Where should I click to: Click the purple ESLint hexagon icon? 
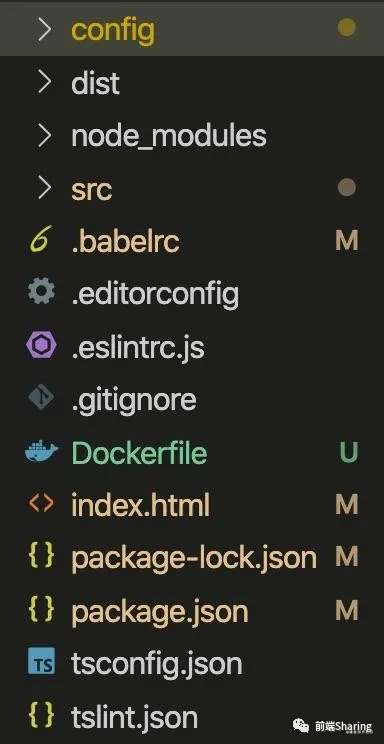pos(41,346)
